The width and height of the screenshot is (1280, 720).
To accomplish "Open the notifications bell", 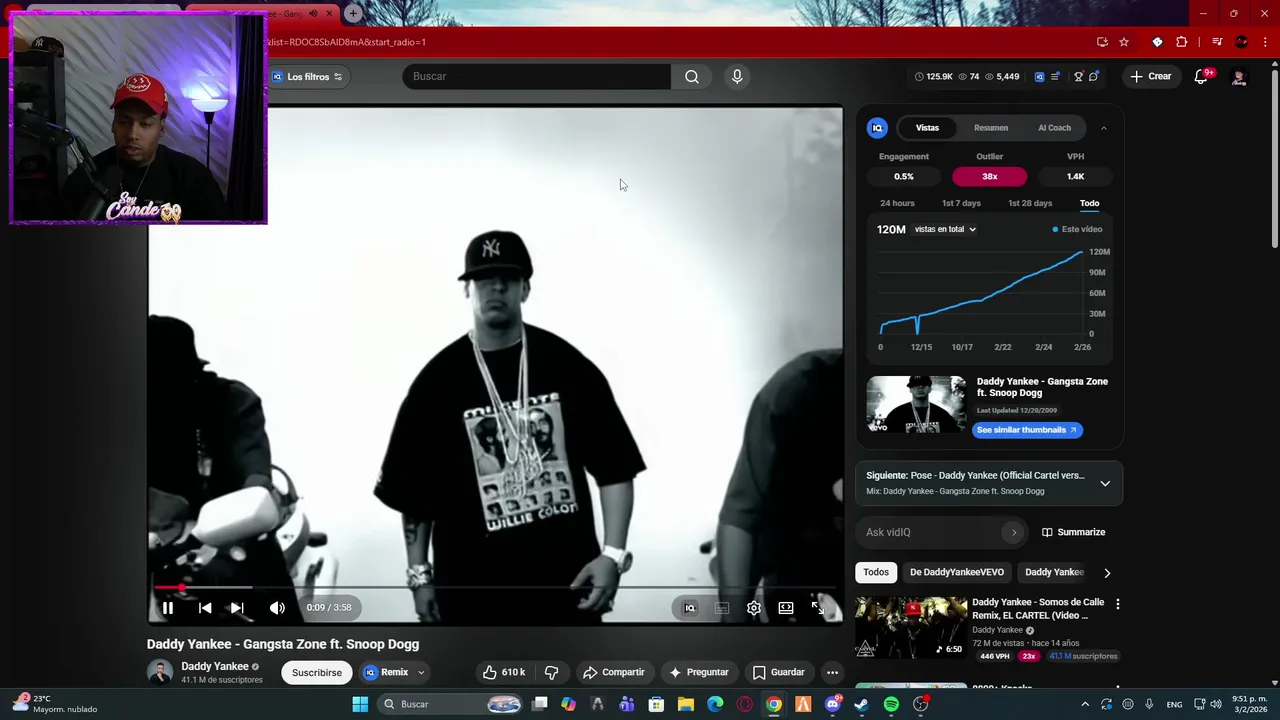I will pyautogui.click(x=1202, y=77).
